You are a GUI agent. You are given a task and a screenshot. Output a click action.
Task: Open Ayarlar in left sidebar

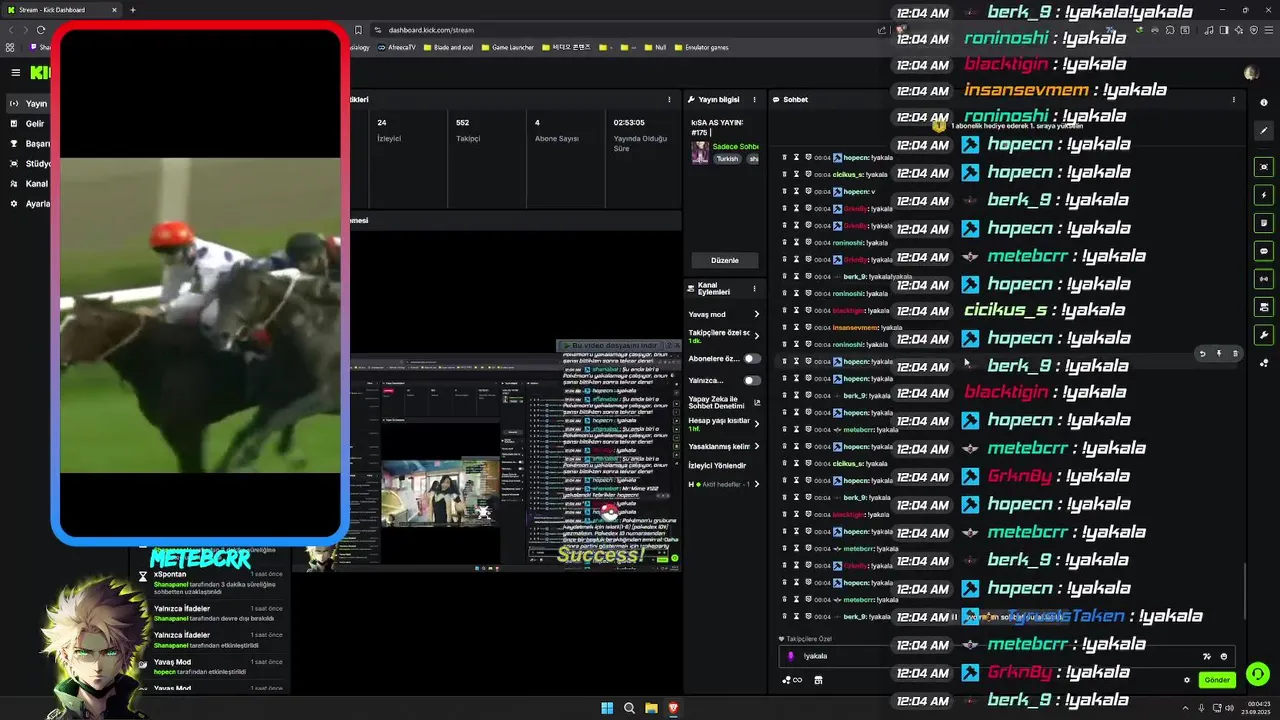(x=28, y=203)
